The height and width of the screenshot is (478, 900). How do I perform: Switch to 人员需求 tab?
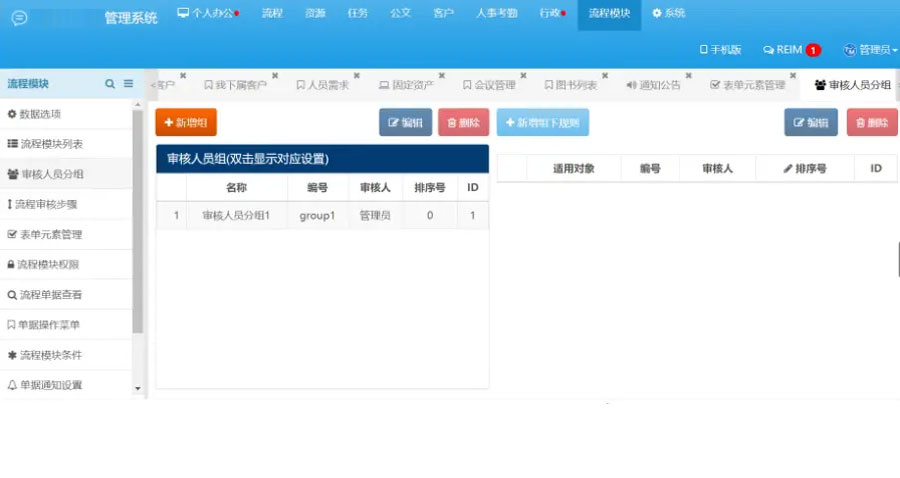[323, 85]
